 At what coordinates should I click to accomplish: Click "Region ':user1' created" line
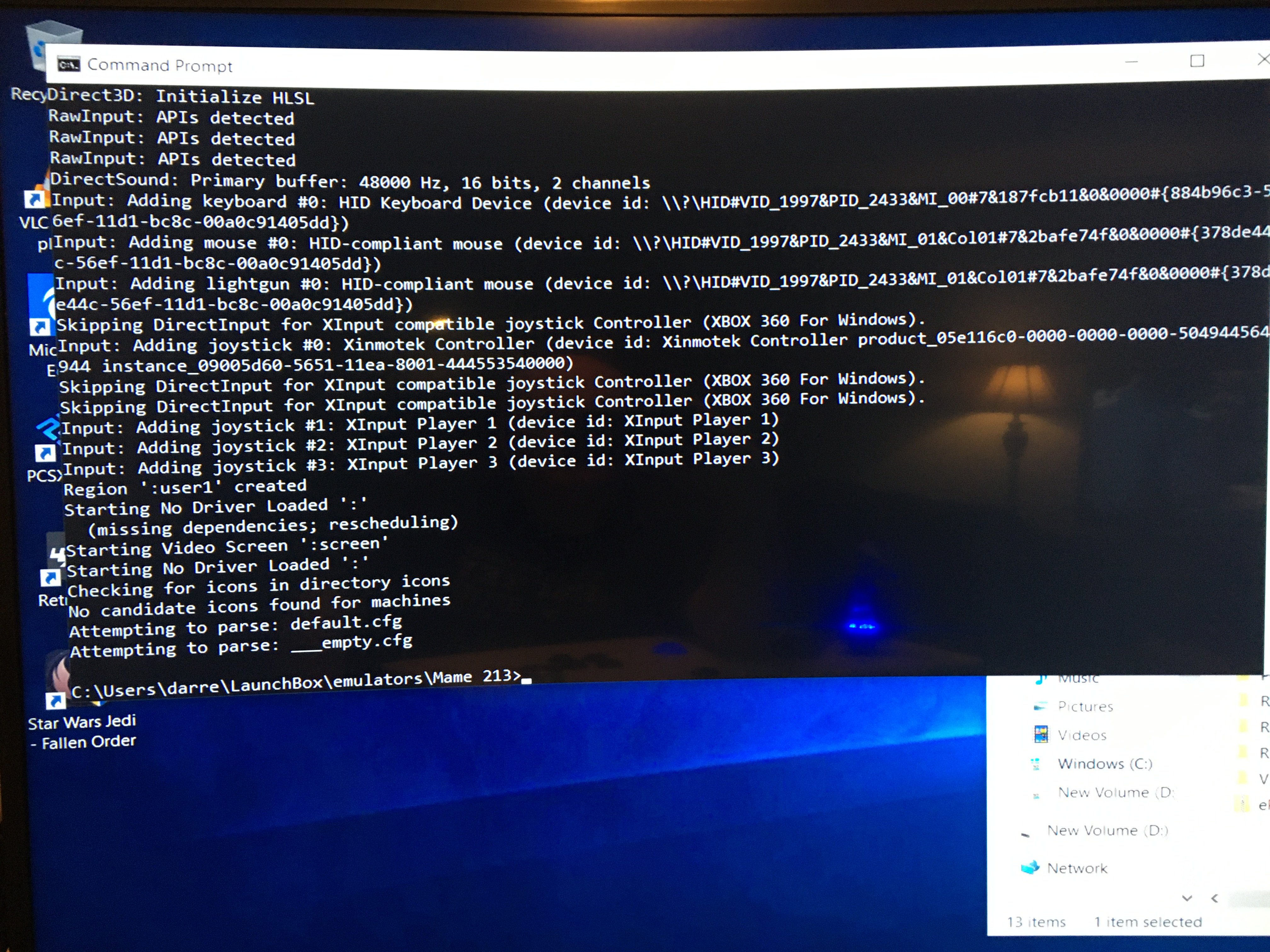185,487
